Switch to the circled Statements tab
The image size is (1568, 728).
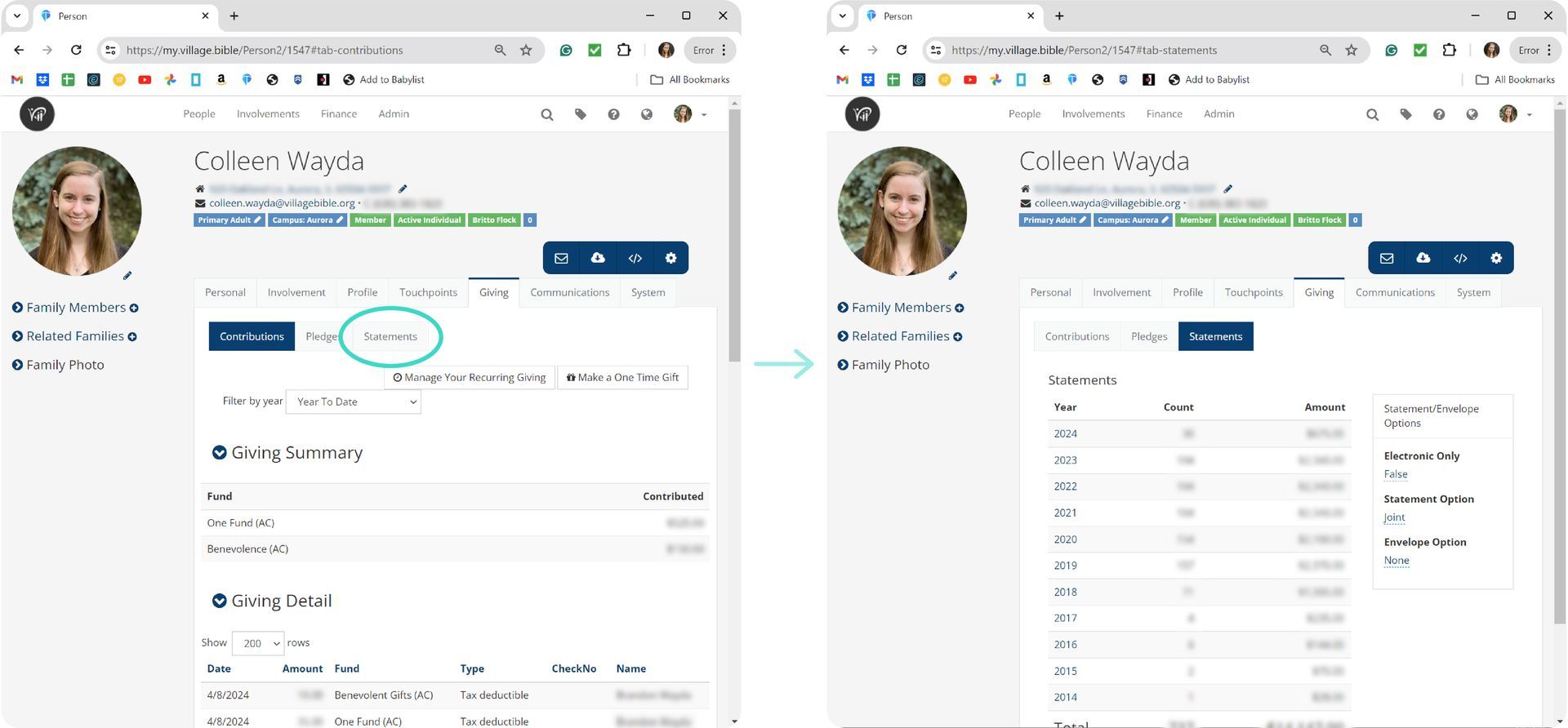pyautogui.click(x=390, y=336)
